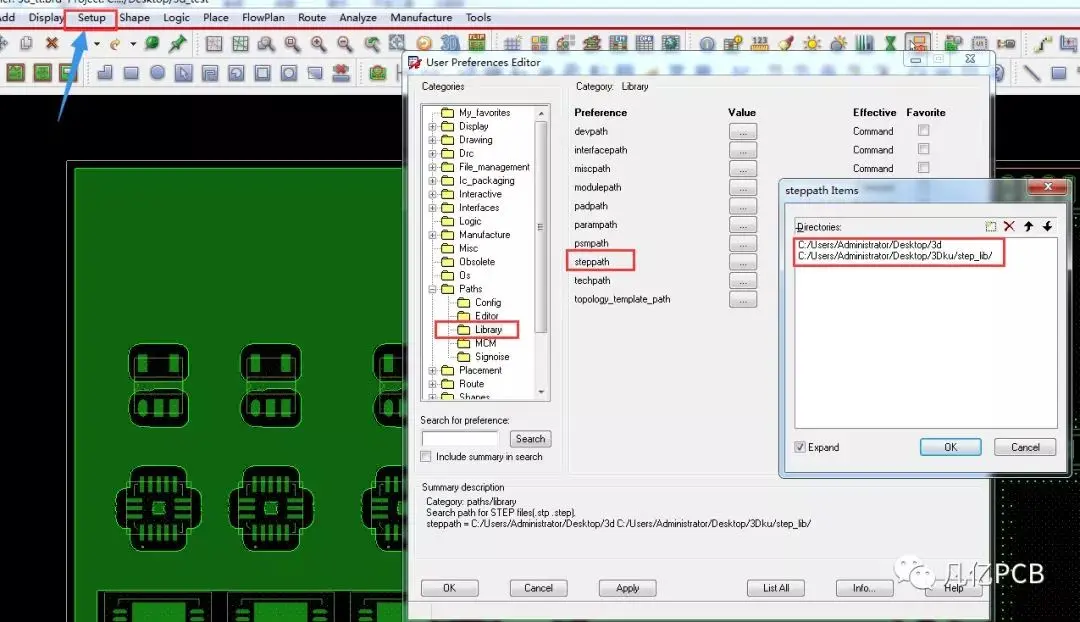Expand the Placement category node

coord(433,371)
